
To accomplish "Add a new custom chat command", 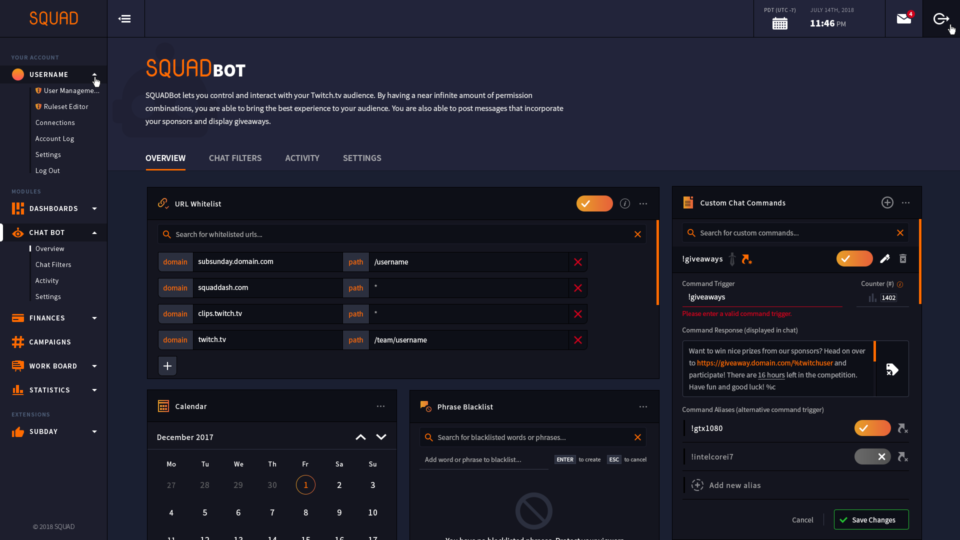I will click(887, 203).
